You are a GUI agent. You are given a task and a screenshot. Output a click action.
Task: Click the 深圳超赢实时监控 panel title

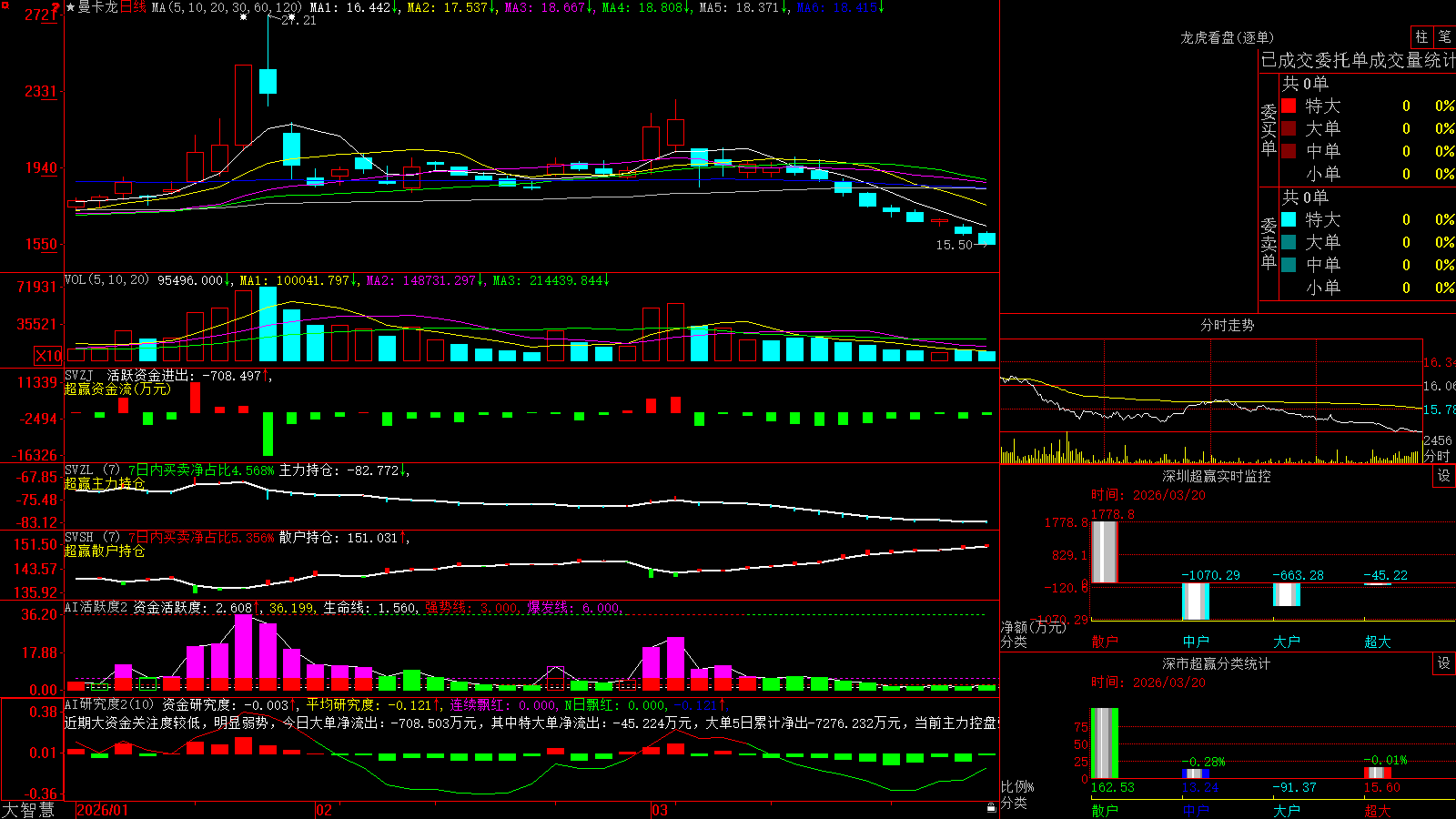1216,476
